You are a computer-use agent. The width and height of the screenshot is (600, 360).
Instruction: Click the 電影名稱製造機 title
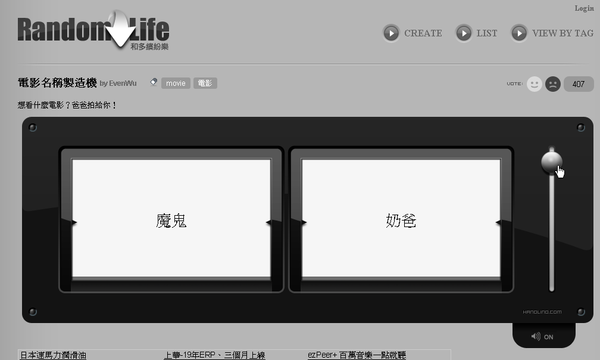[x=57, y=83]
